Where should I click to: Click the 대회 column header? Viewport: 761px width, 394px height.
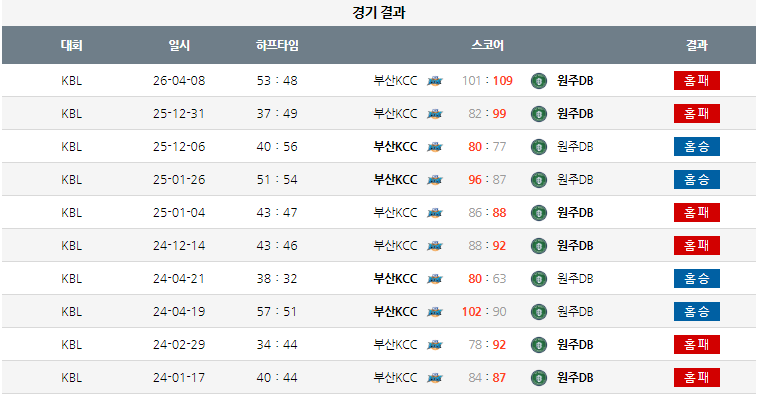(x=72, y=46)
